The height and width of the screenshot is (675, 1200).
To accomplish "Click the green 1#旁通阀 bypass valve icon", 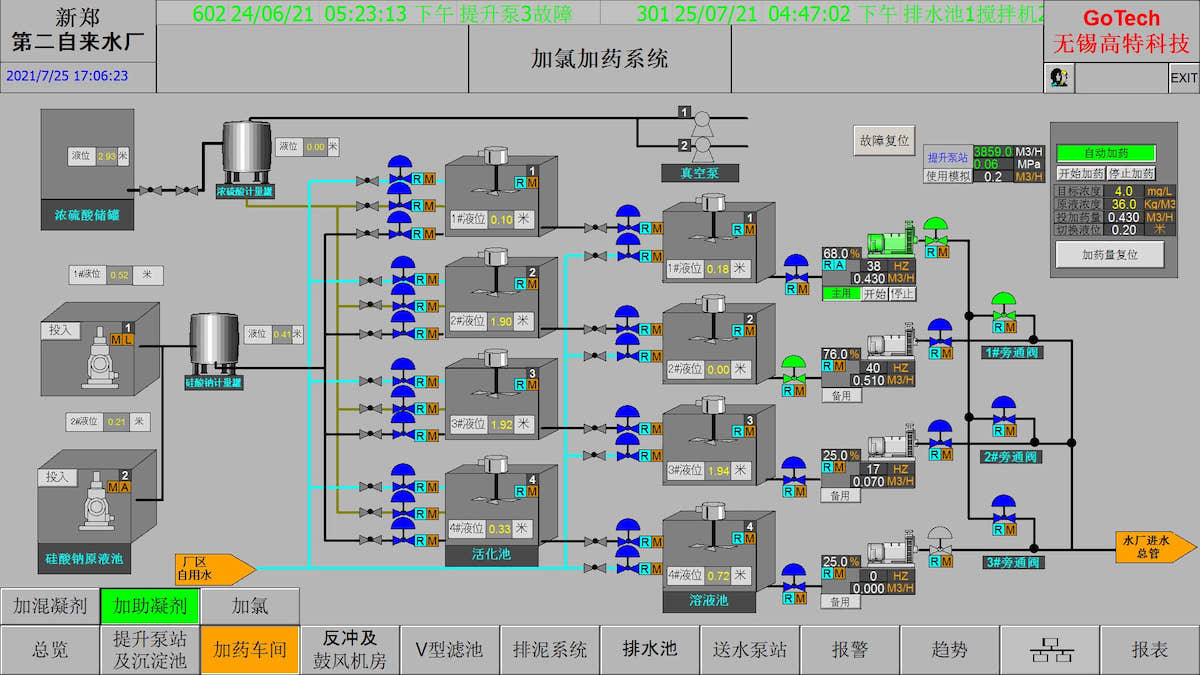I will [x=1003, y=306].
